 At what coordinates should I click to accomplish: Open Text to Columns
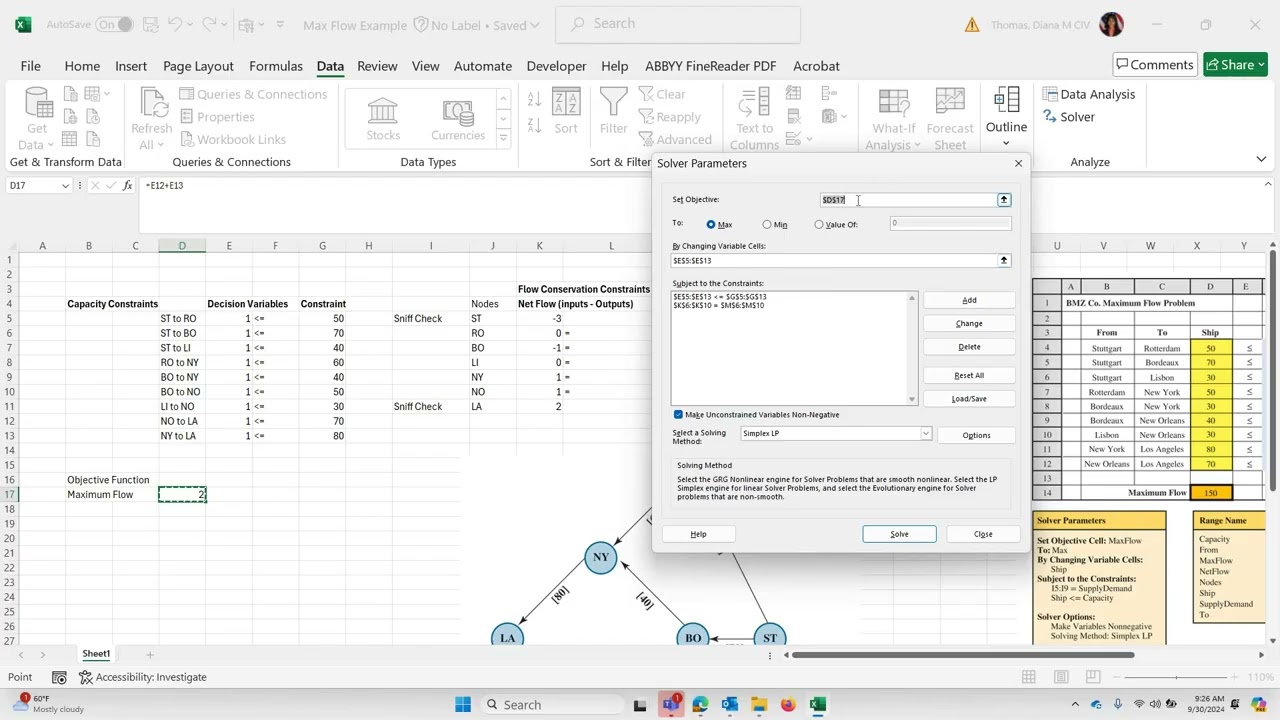point(754,118)
